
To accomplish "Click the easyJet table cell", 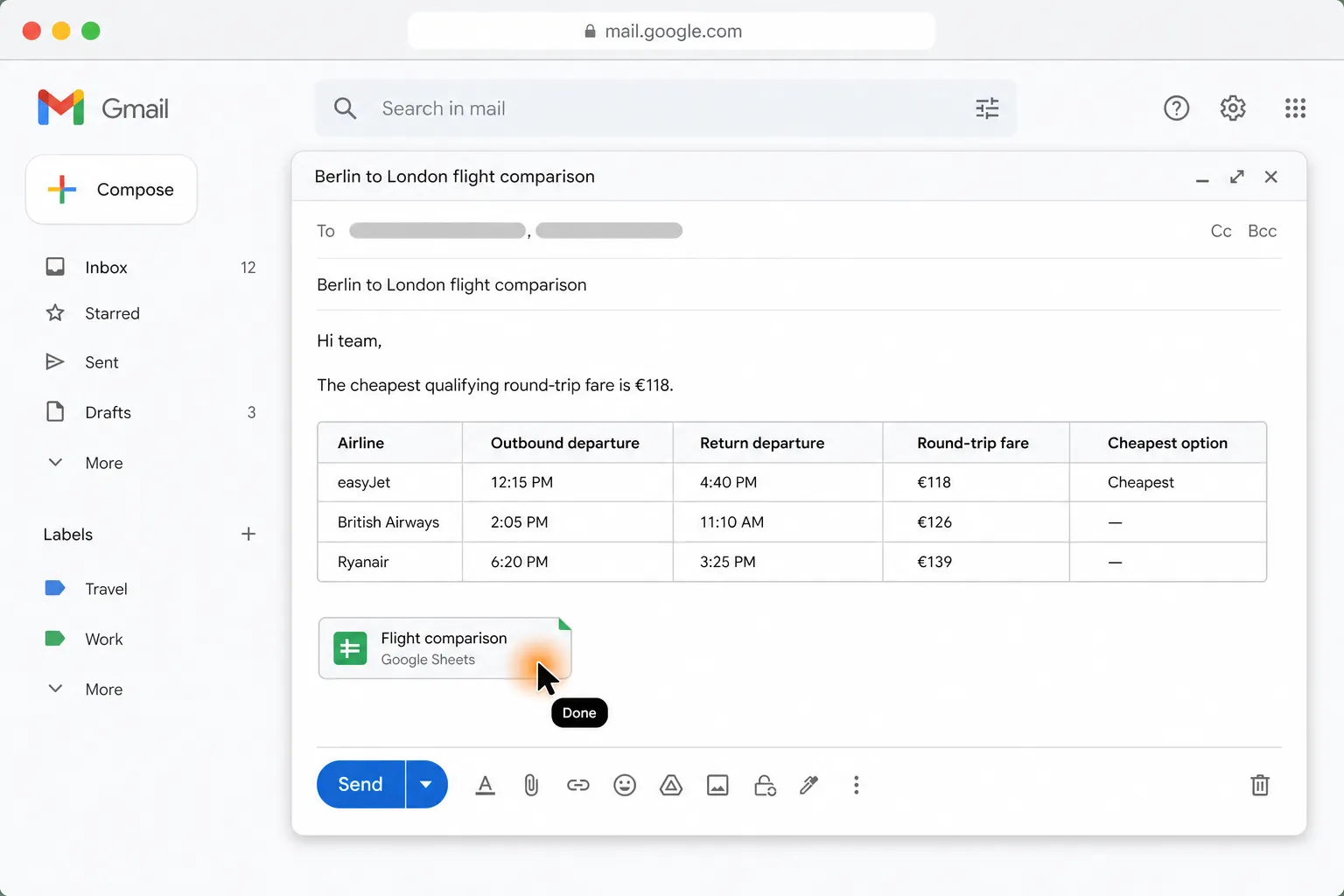I will tap(389, 482).
